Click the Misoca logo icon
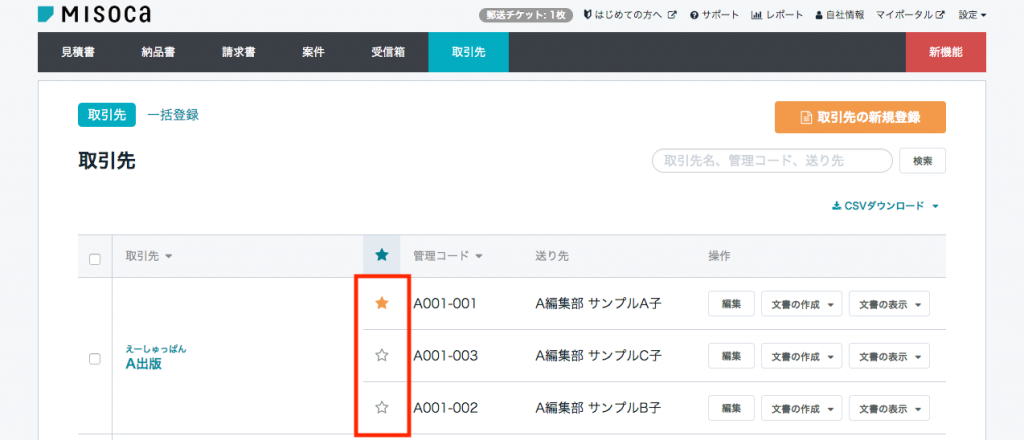 tap(46, 14)
